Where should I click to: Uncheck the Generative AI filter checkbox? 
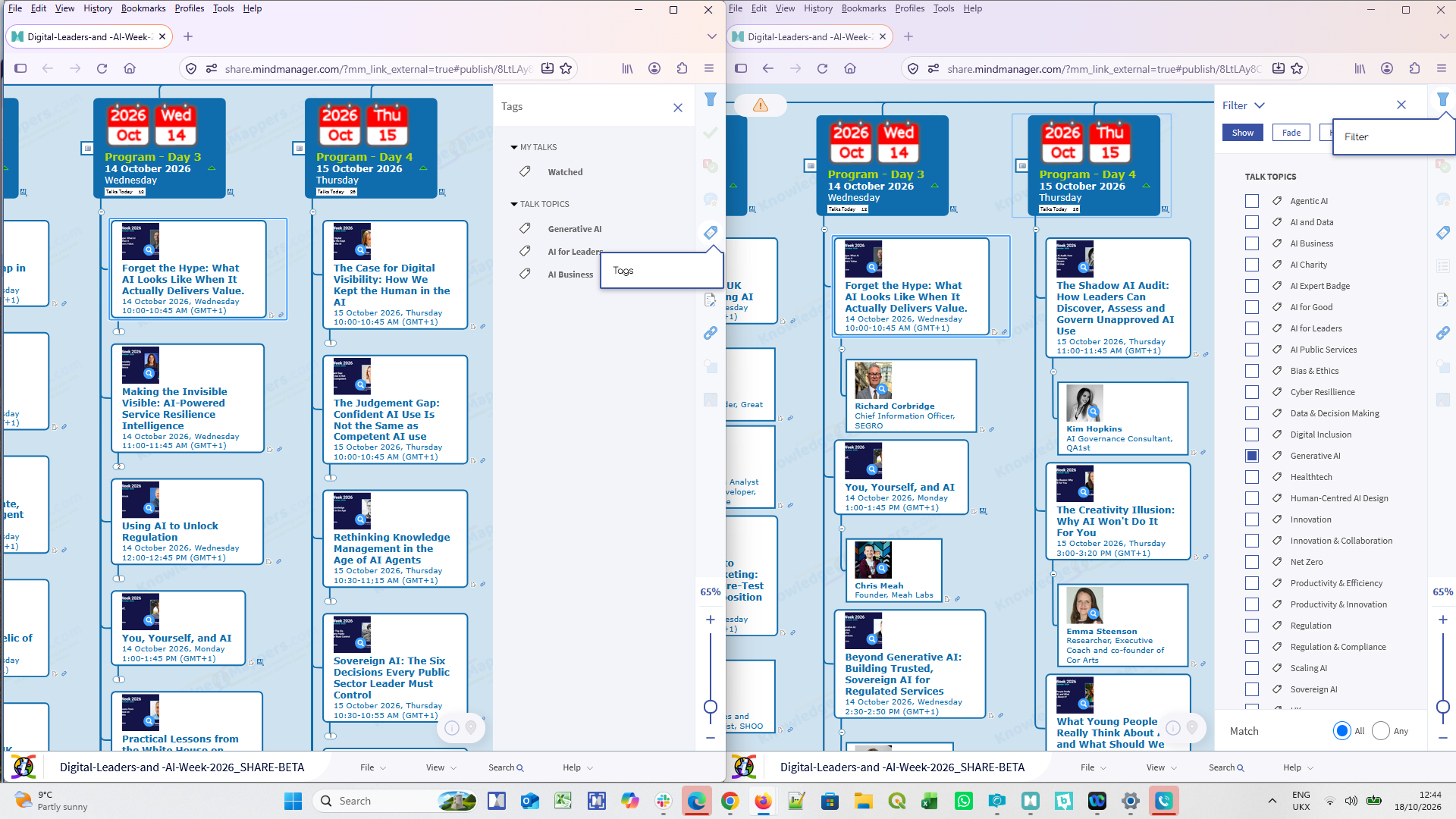point(1252,456)
